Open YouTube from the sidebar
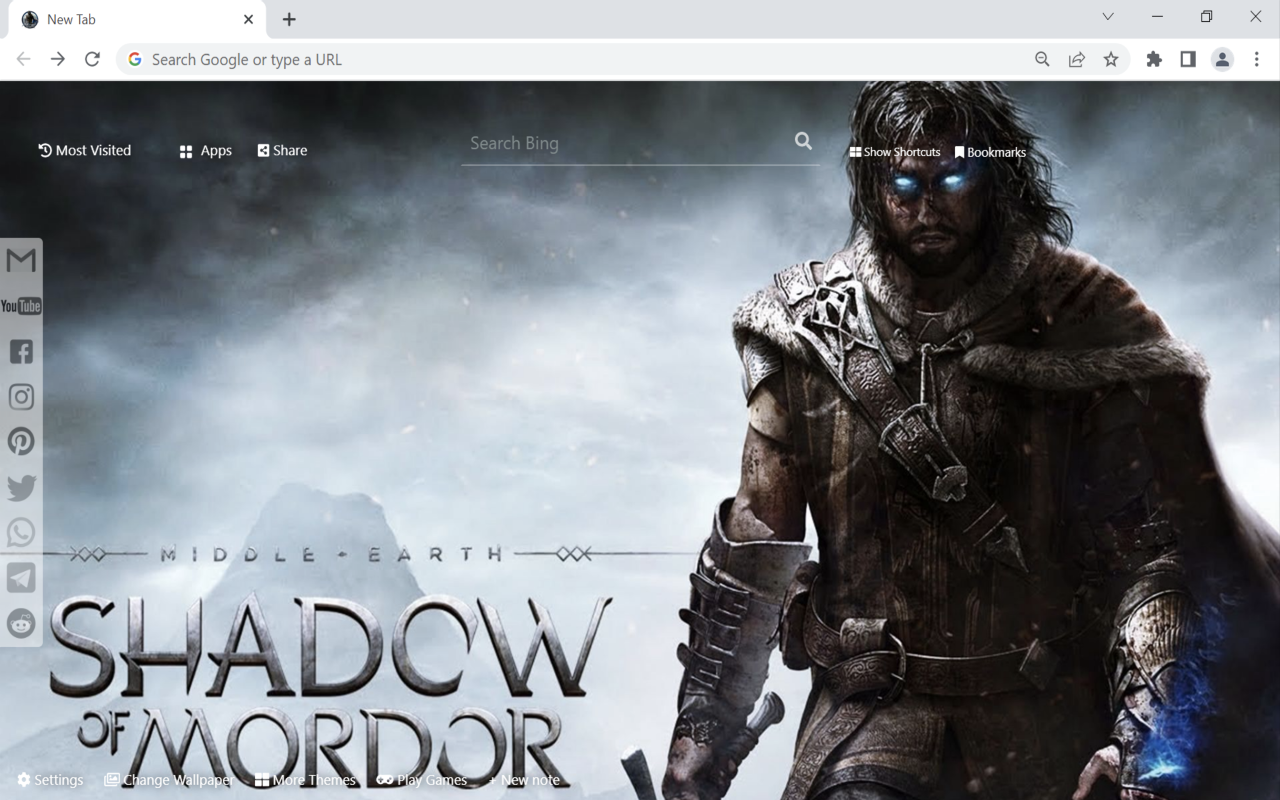The height and width of the screenshot is (800, 1280). click(x=21, y=306)
